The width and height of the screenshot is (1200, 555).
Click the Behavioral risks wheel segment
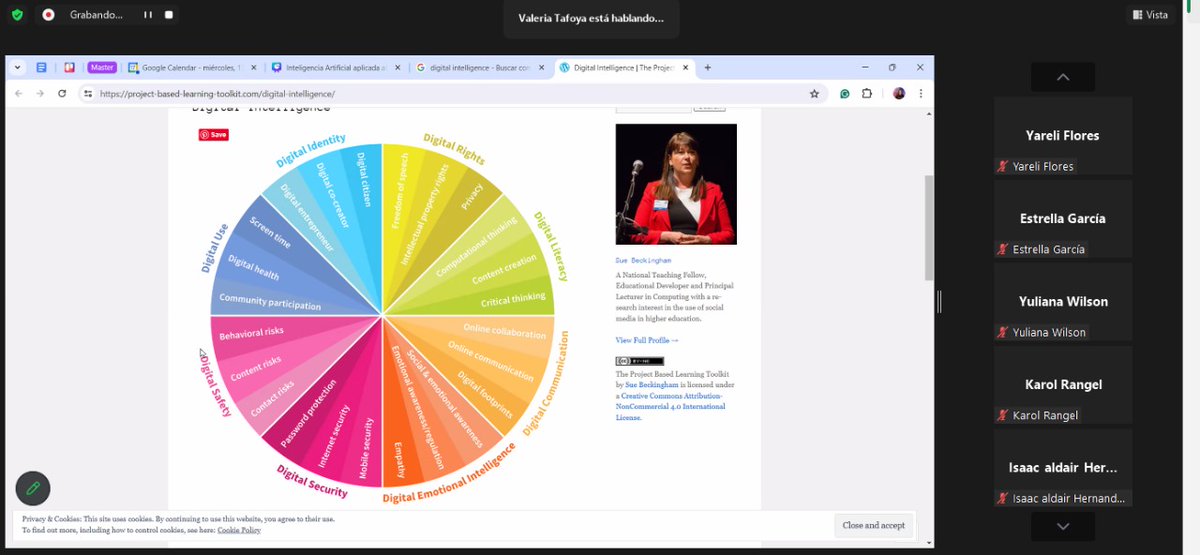click(252, 335)
